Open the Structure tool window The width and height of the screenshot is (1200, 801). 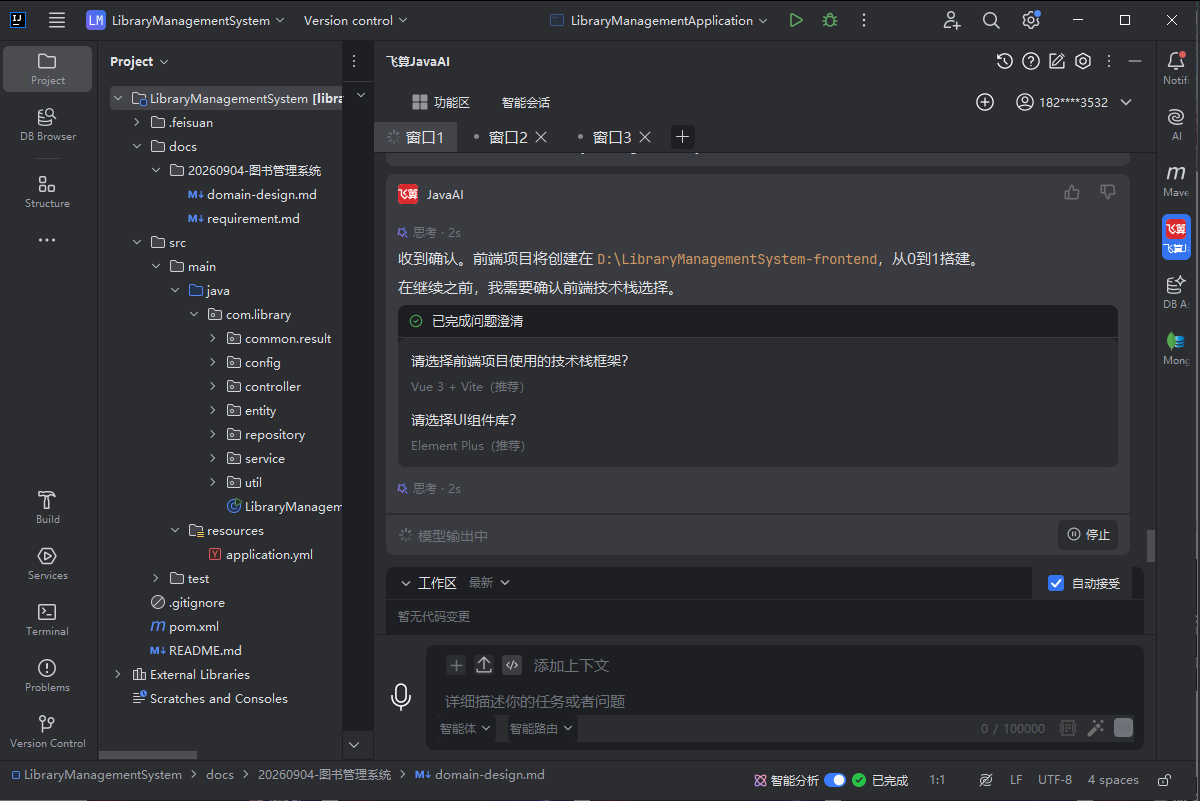(48, 191)
